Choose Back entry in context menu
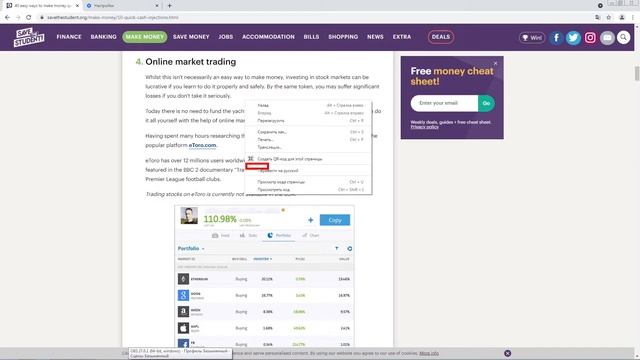 coord(308,105)
